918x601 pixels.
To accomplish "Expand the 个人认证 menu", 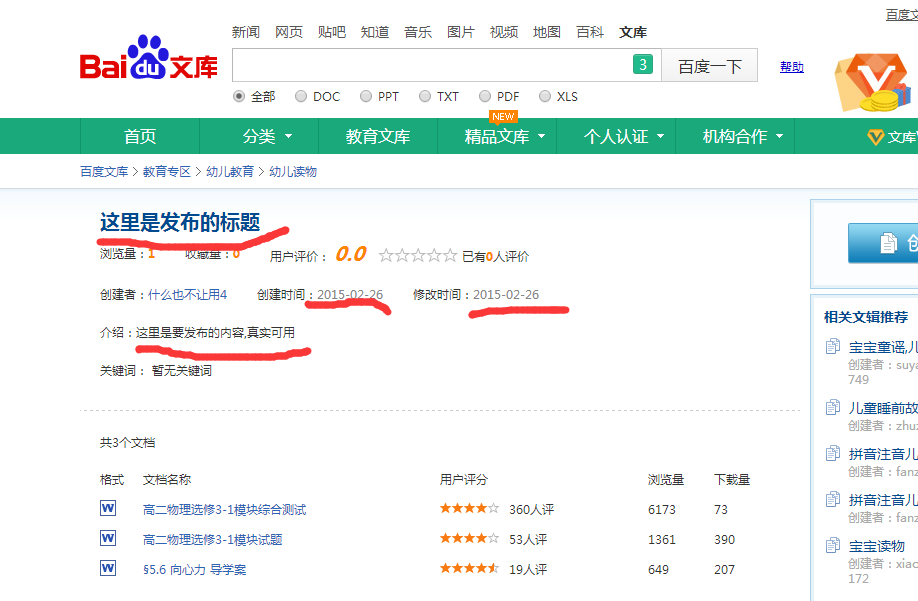I will 617,136.
